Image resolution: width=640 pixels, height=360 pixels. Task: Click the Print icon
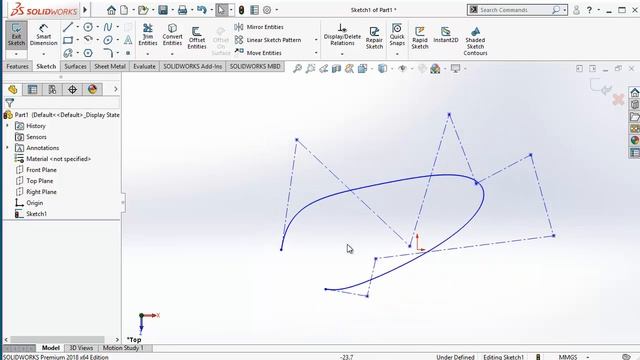point(182,10)
